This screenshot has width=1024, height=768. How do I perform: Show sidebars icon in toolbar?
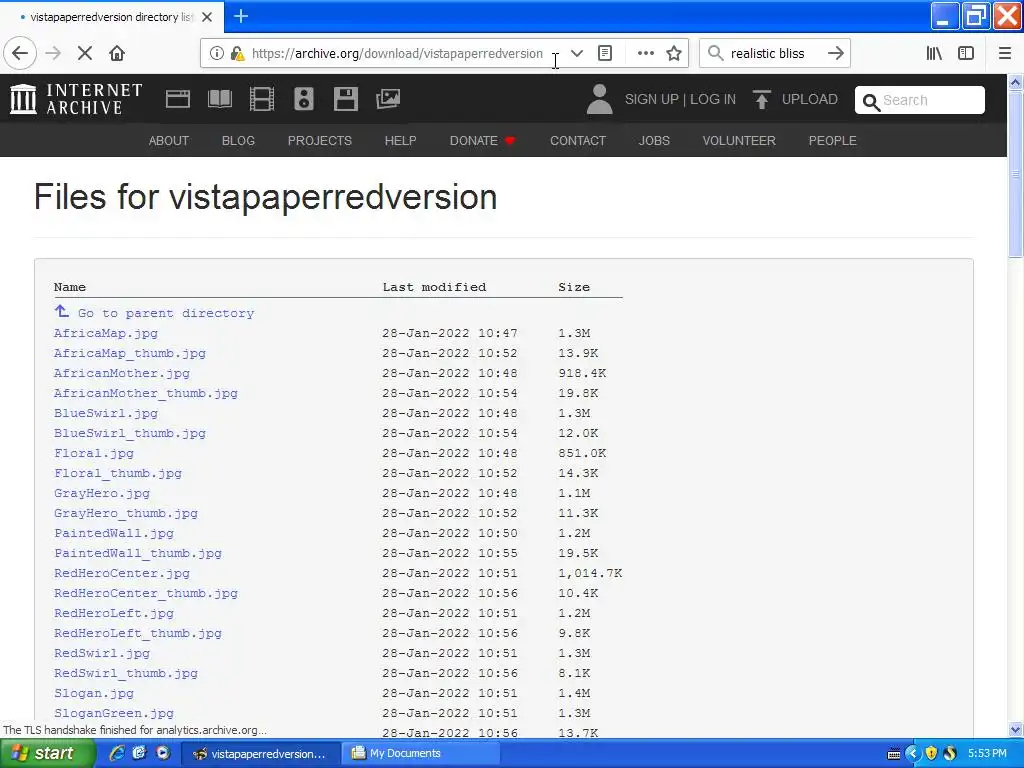(x=966, y=54)
